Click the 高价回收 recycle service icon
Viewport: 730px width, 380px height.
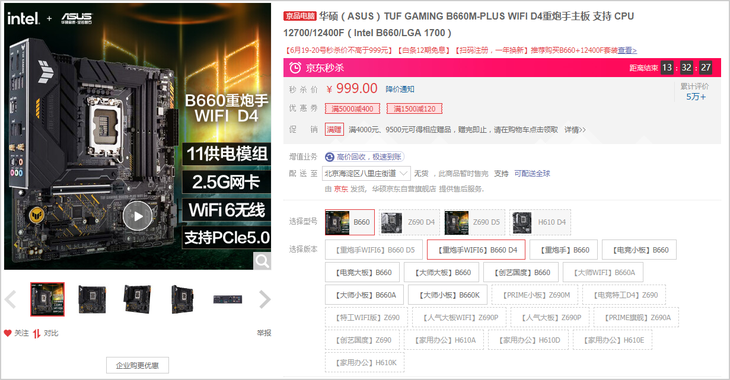[330, 157]
